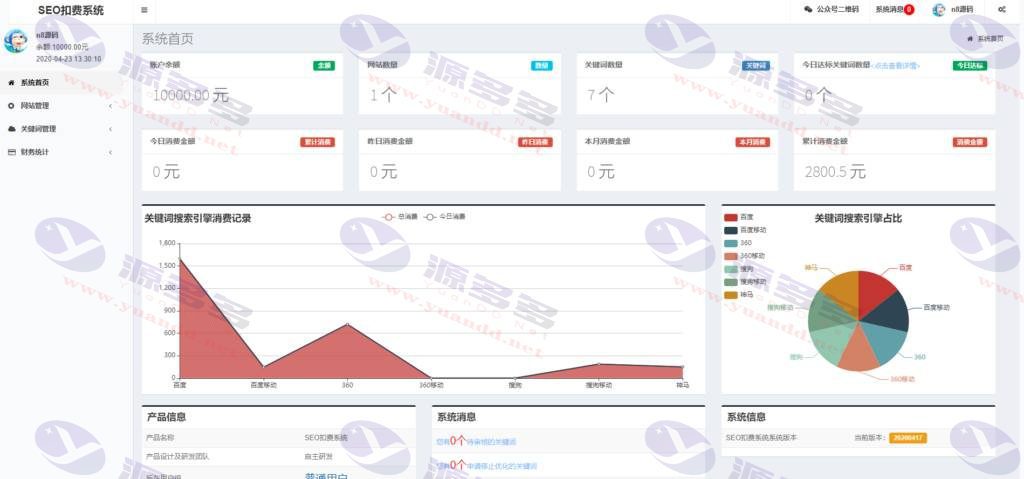
Task: Toggle 搜狗 in the pie chart legend
Action: pos(739,269)
